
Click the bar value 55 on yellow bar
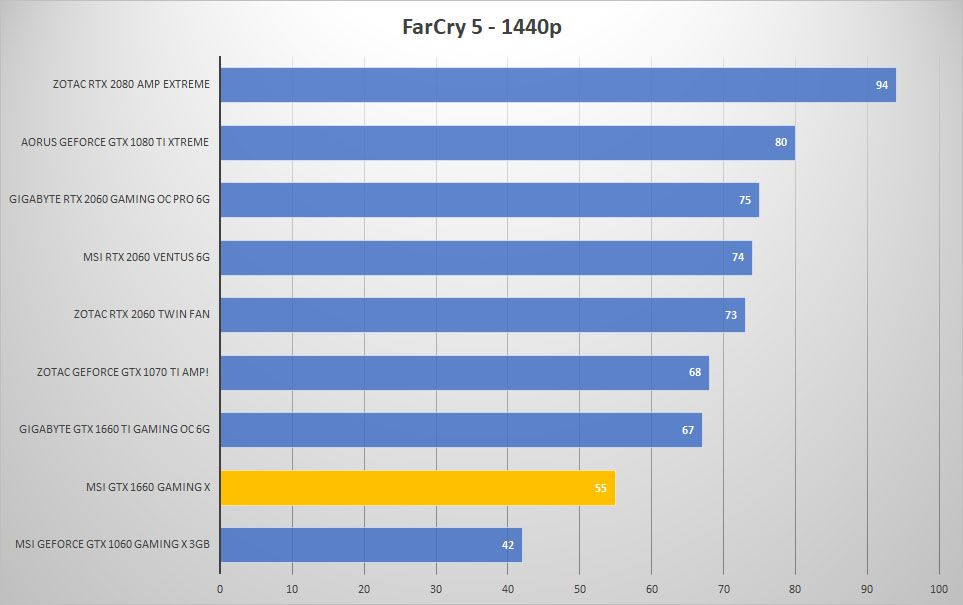pyautogui.click(x=601, y=488)
